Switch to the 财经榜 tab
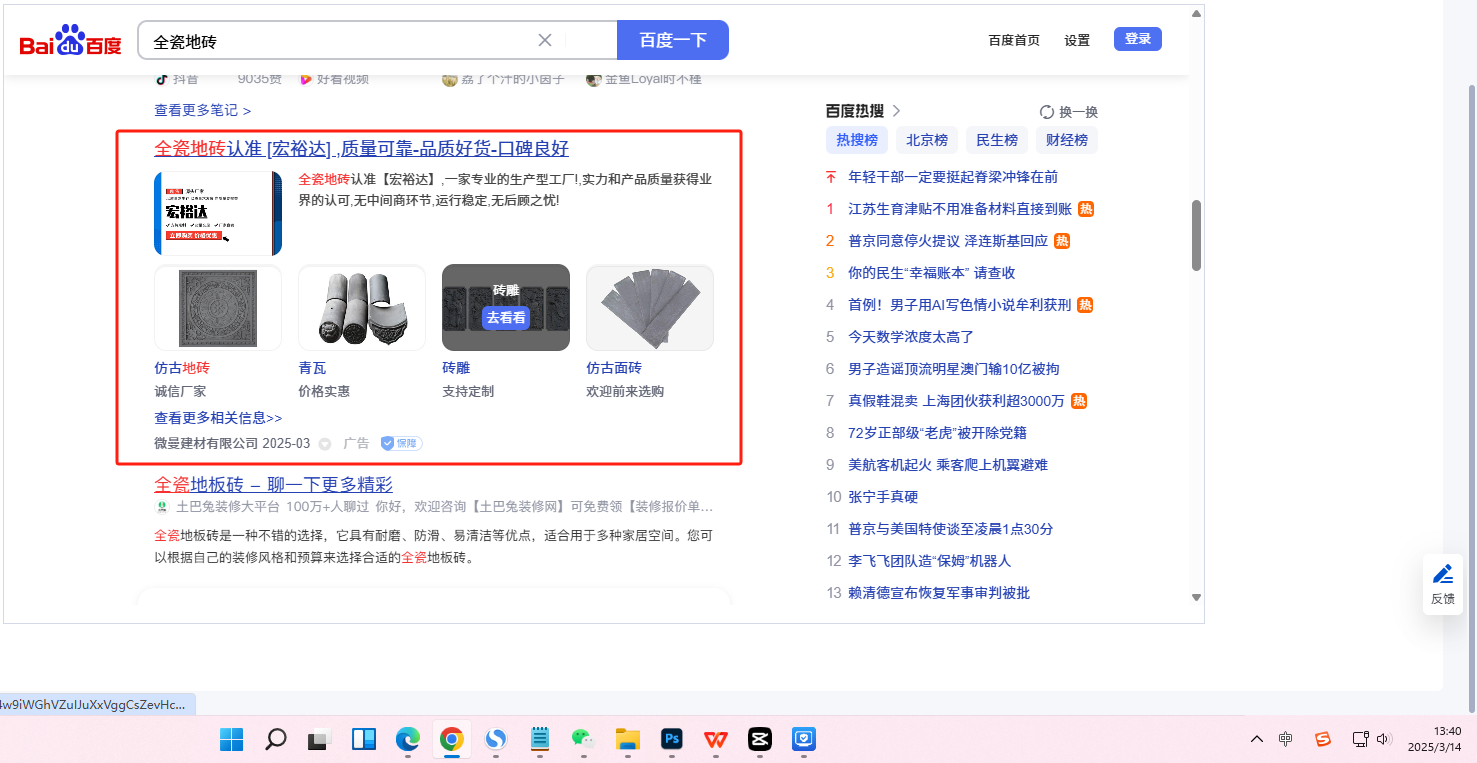This screenshot has height=763, width=1477. pyautogui.click(x=1067, y=140)
